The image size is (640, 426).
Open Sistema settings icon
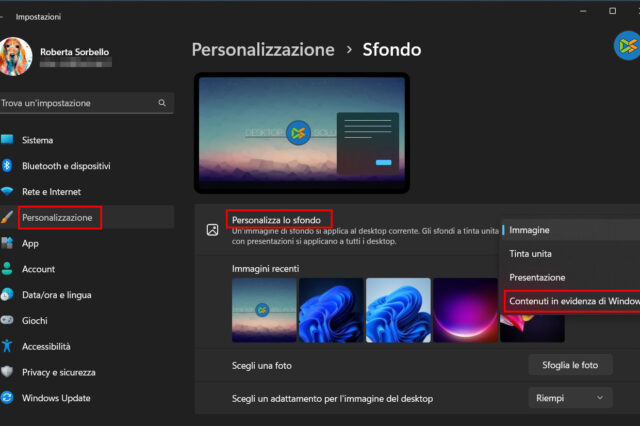(x=7, y=140)
